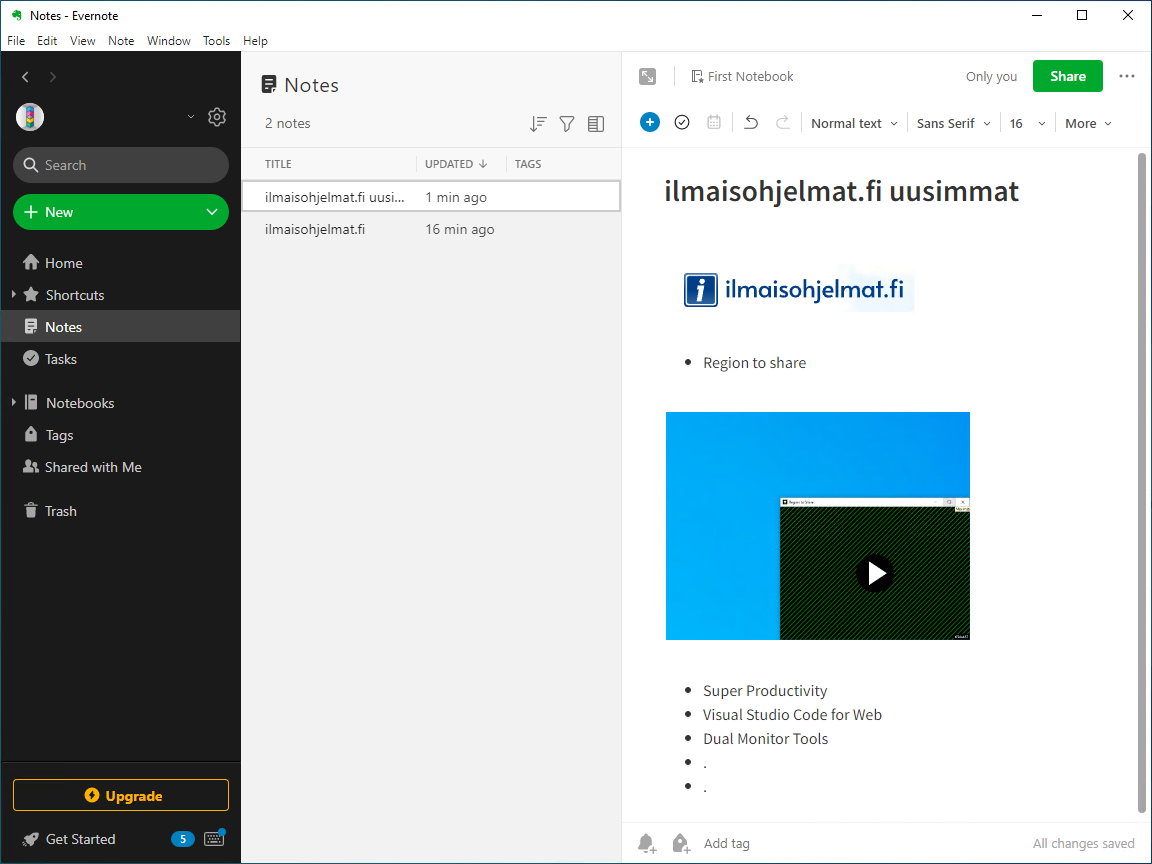Screen dimensions: 1152x864
Task: Open the File menu
Action: coord(16,40)
